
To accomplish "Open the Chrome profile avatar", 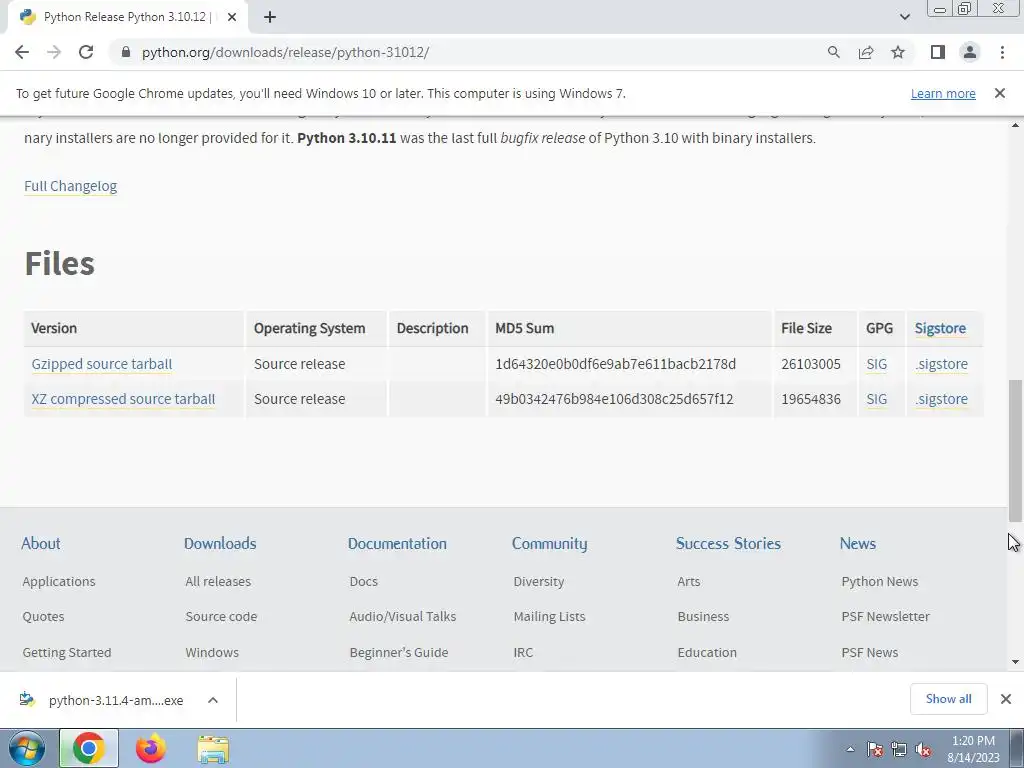I will click(x=970, y=52).
